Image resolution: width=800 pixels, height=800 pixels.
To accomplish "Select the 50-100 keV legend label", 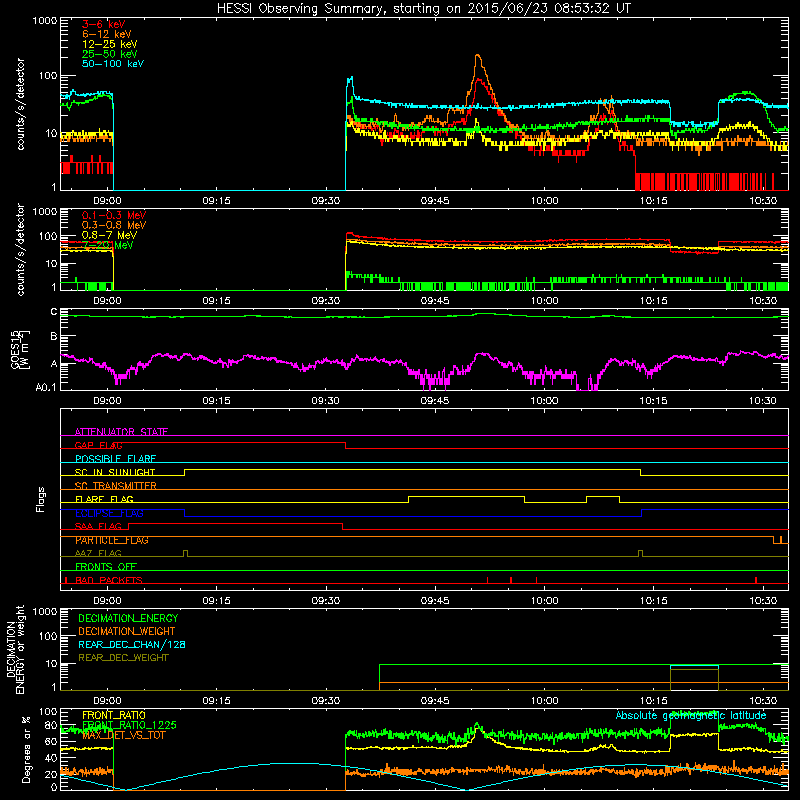I will [x=113, y=64].
